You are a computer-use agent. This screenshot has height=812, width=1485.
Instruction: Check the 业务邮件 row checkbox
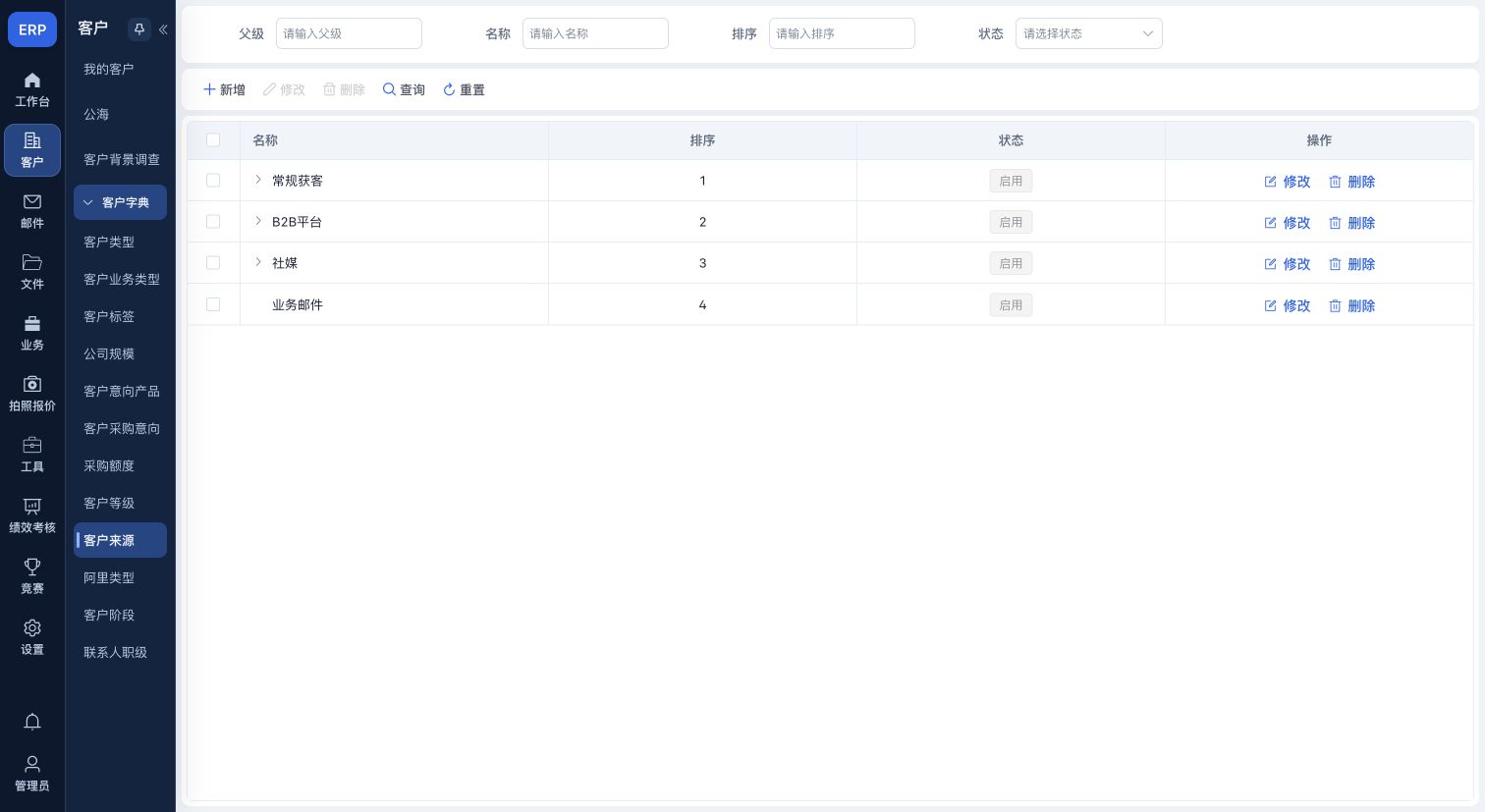(x=213, y=304)
